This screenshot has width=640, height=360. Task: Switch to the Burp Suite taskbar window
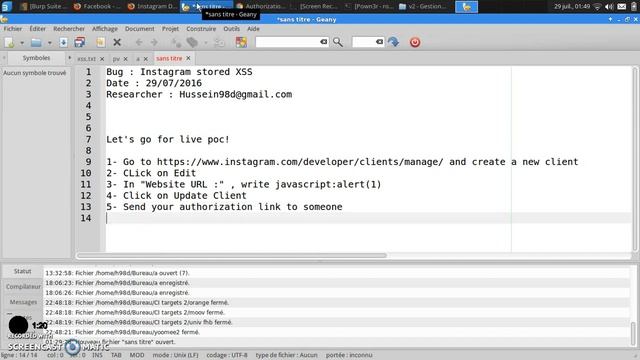pyautogui.click(x=44, y=6)
